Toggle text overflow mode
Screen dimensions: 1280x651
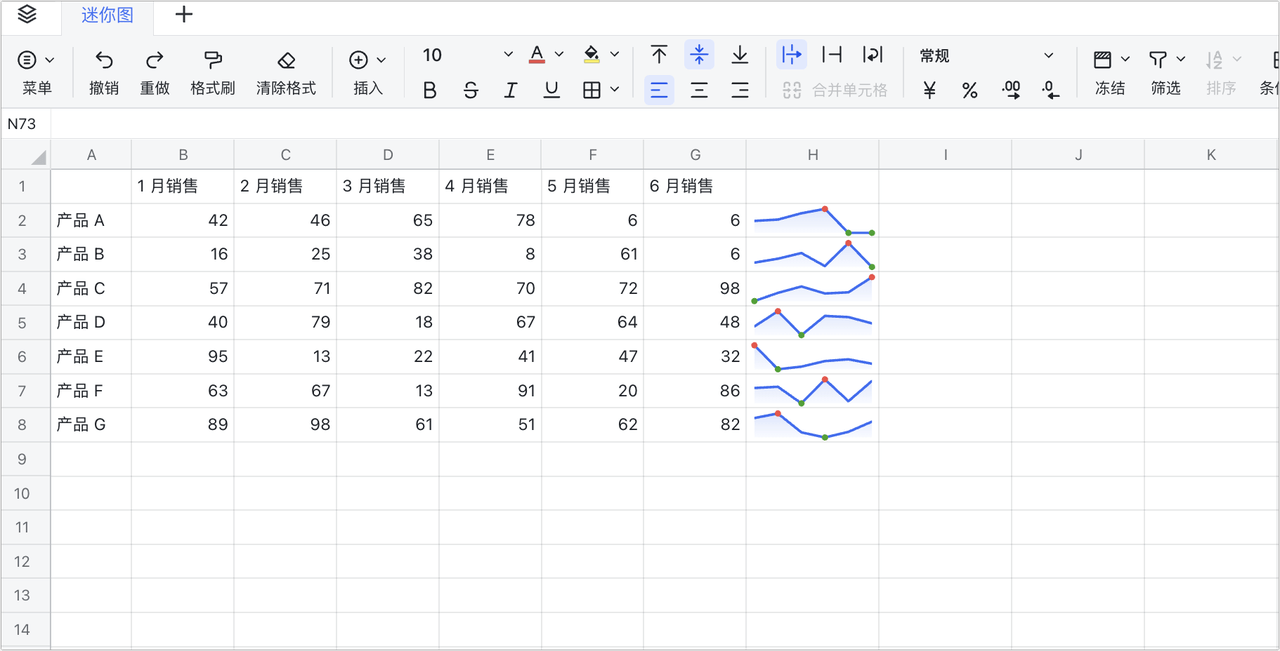(x=792, y=55)
